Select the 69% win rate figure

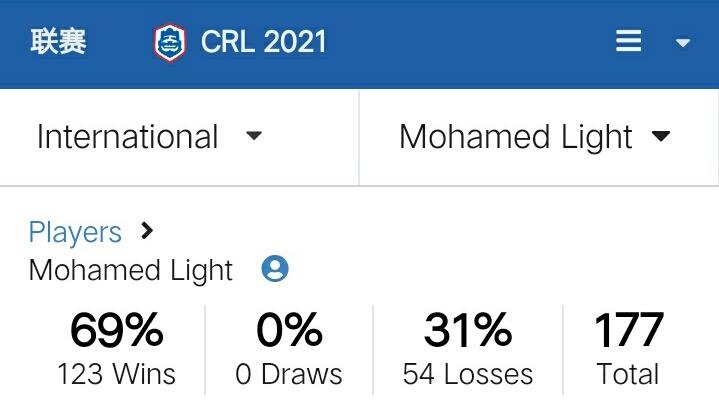click(116, 332)
